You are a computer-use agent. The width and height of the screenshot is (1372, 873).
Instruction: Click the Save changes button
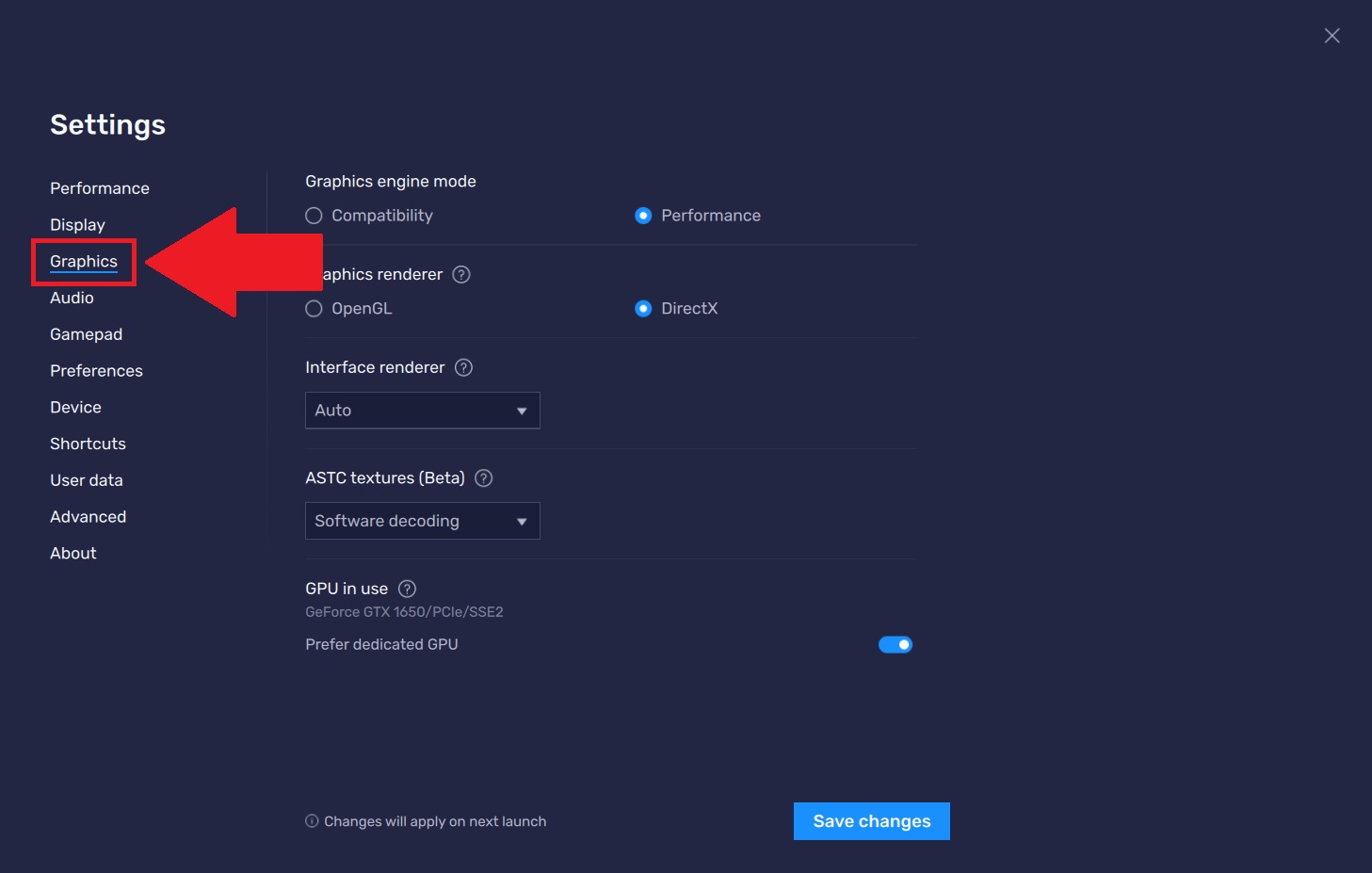pyautogui.click(x=871, y=821)
